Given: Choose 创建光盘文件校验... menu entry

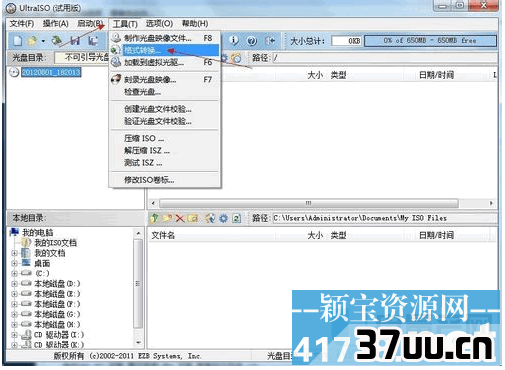Looking at the screenshot, I should 164,109.
